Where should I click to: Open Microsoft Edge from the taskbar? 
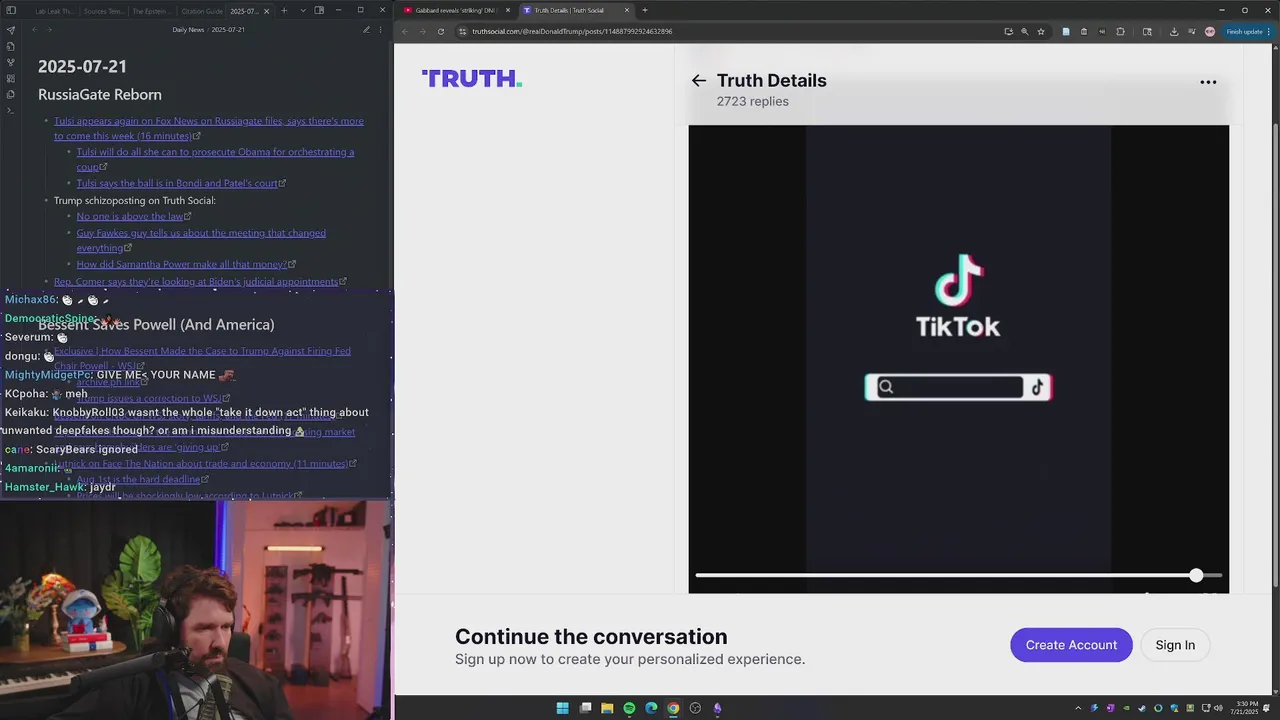click(651, 708)
